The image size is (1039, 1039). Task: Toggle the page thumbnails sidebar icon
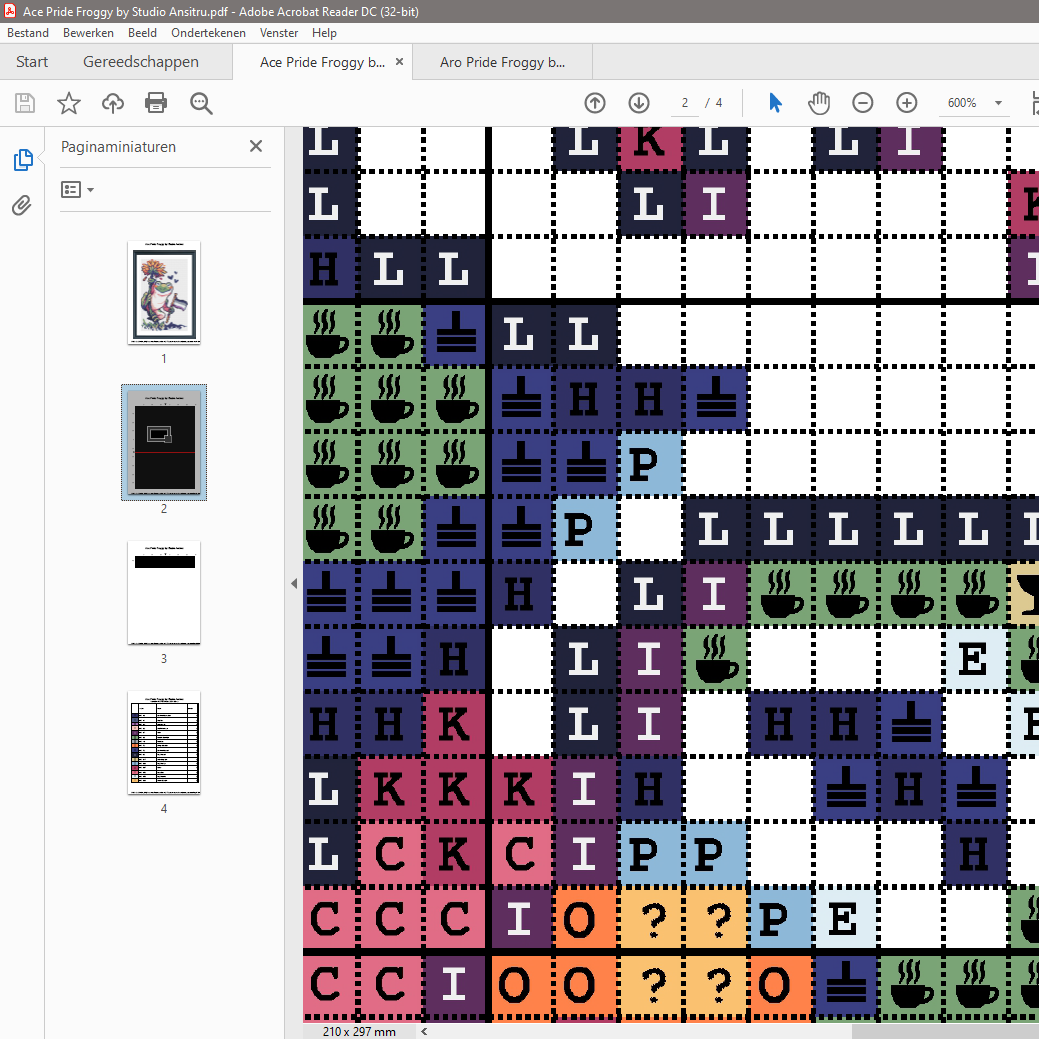click(x=22, y=160)
